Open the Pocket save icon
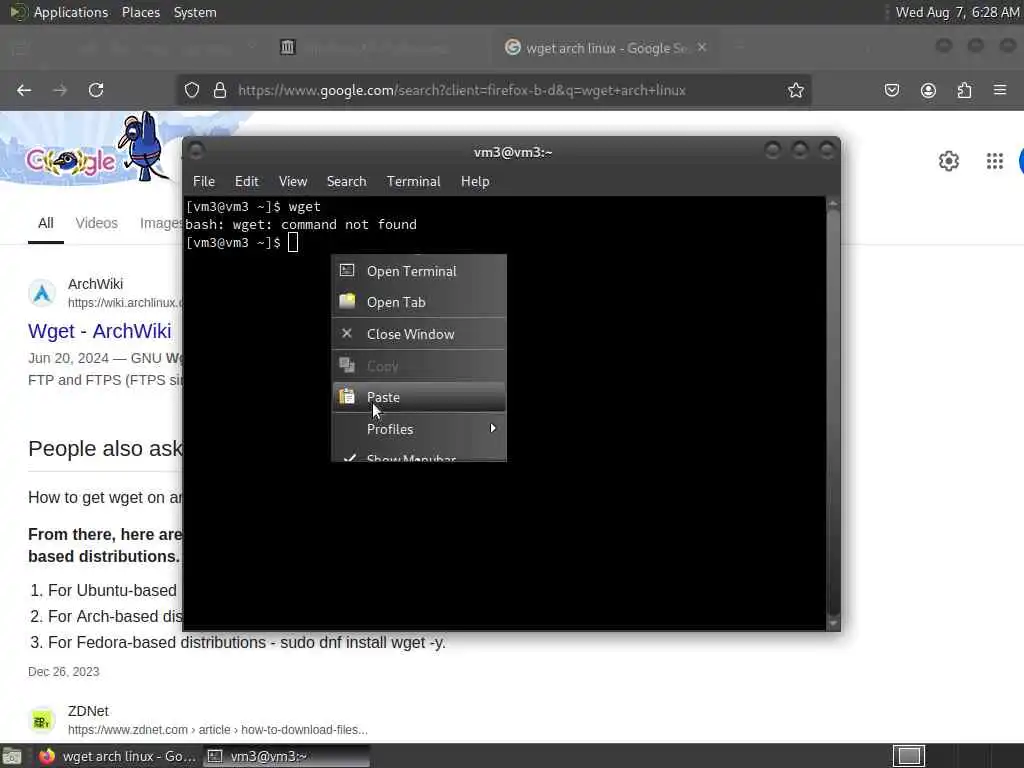Screen dimensions: 1024x768 pyautogui.click(x=891, y=90)
